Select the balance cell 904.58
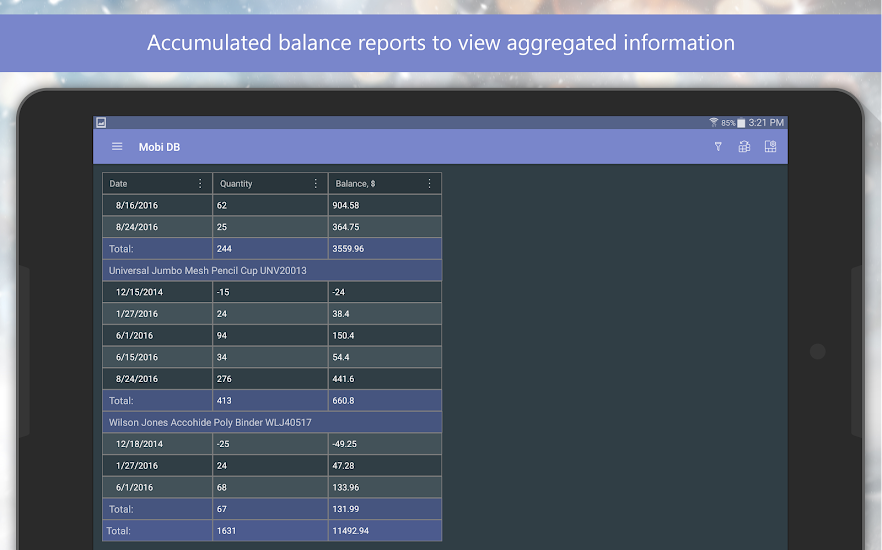 (x=346, y=205)
